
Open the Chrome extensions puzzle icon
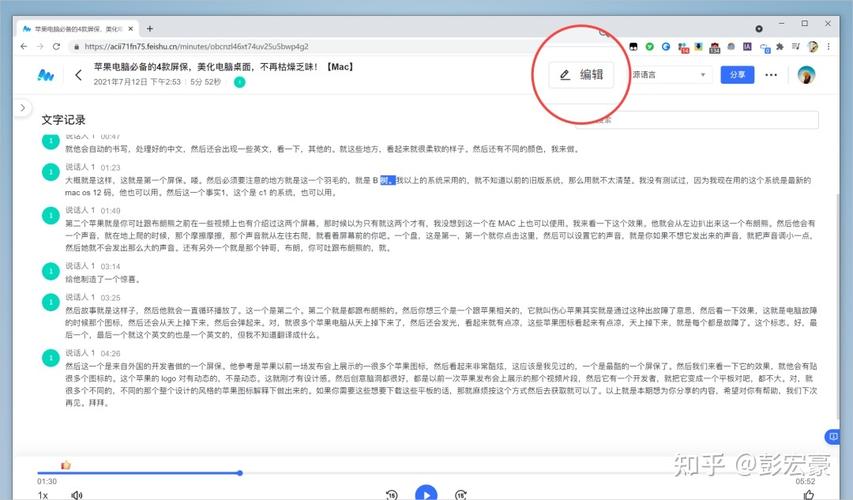(x=780, y=47)
